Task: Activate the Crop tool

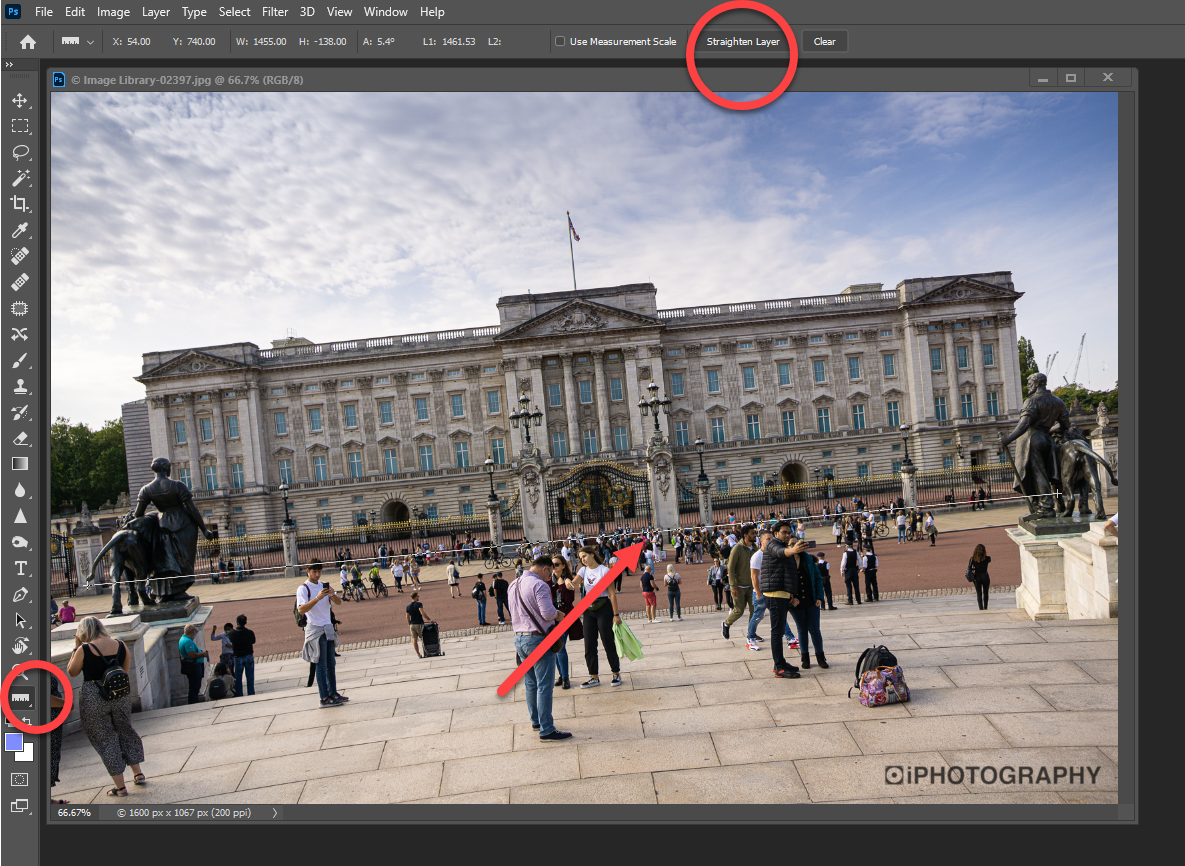Action: [20, 204]
